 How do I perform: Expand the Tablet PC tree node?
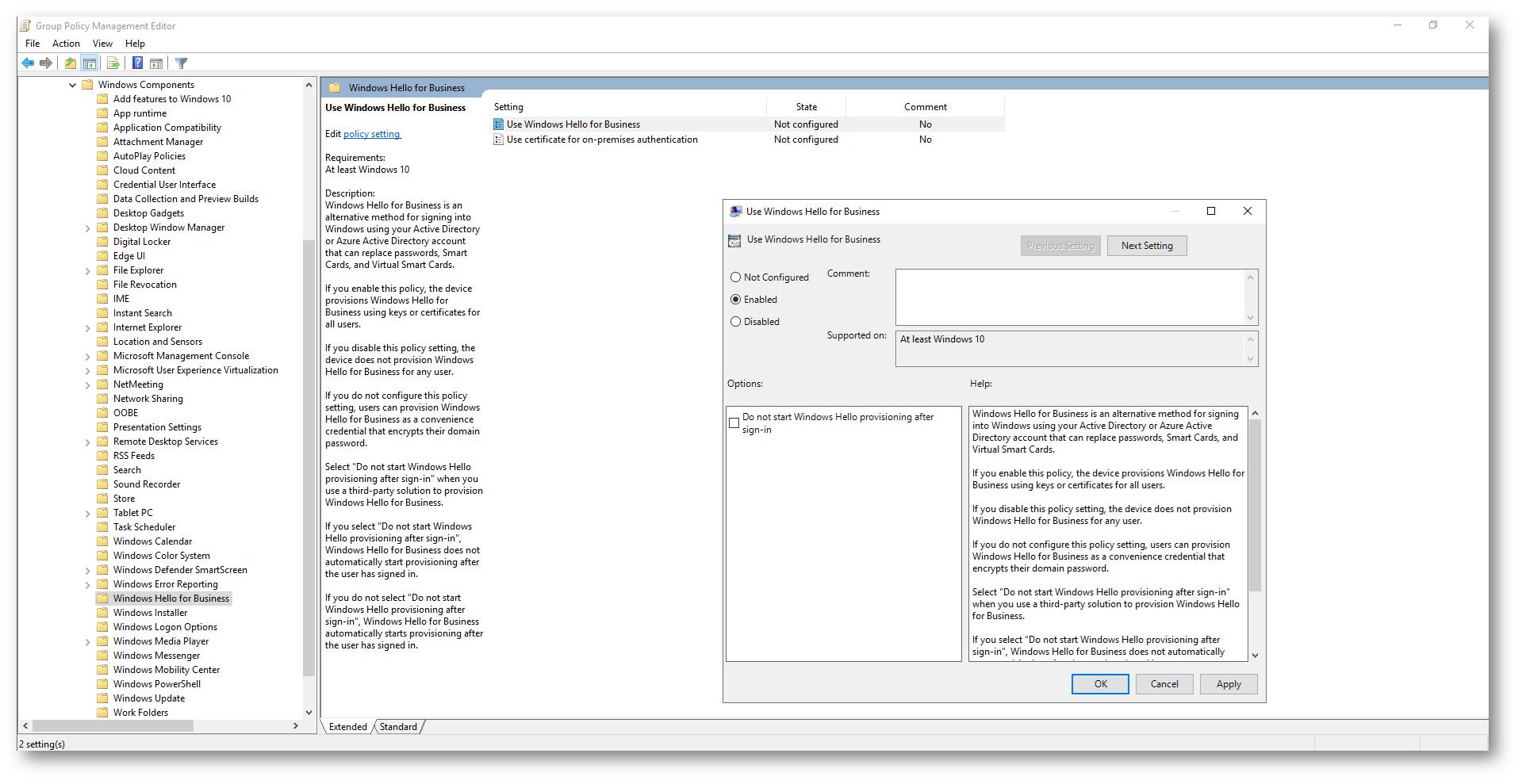click(x=87, y=514)
